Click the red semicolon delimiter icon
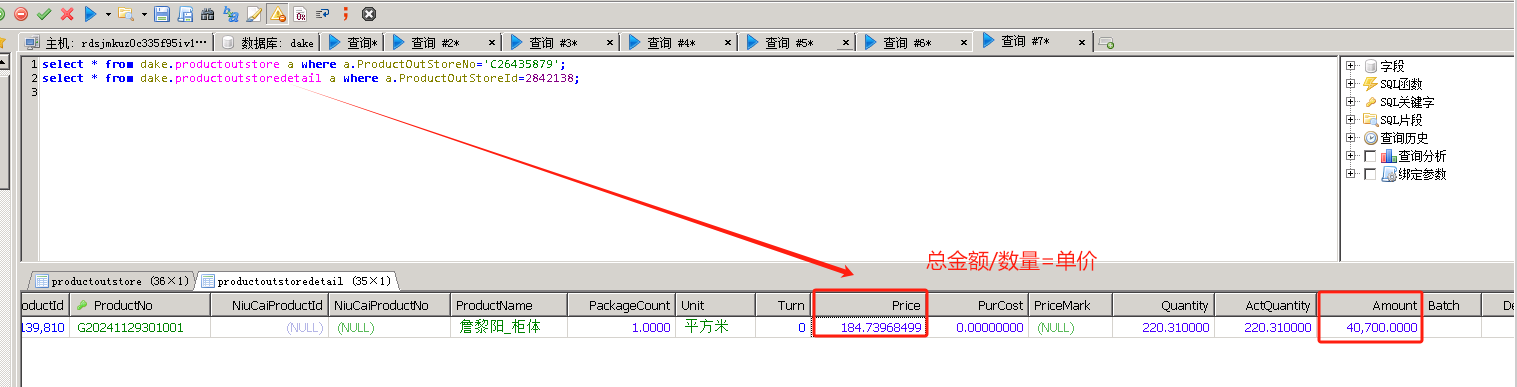Screen dimensions: 1517x387 click(346, 14)
